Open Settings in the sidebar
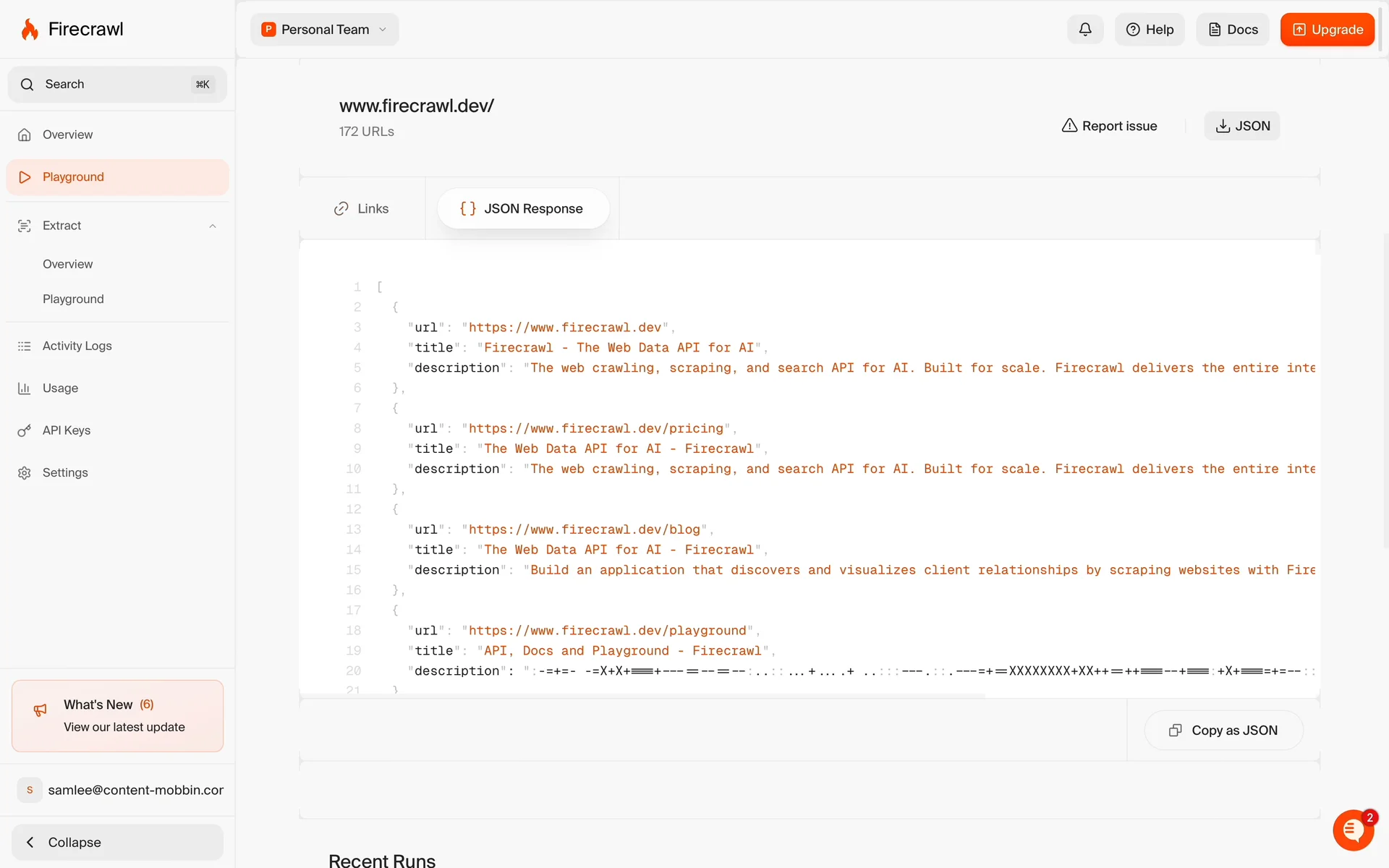 [x=64, y=473]
